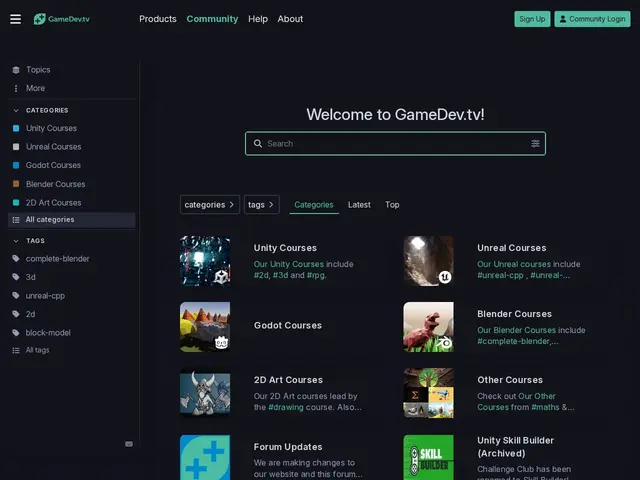Click the 2D Art Courses teal square

[x=16, y=202]
